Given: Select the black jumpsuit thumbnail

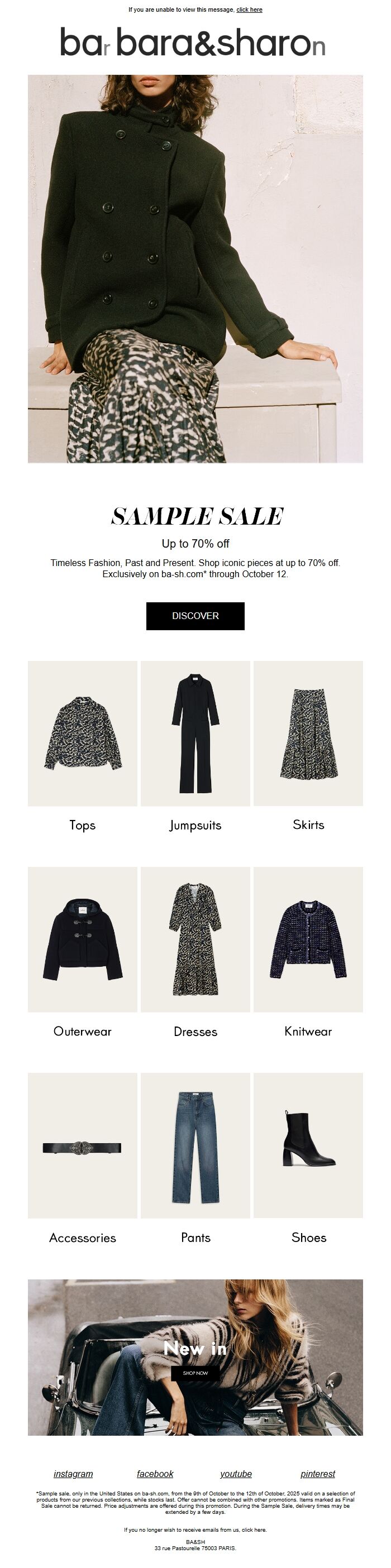Looking at the screenshot, I should pos(195,733).
